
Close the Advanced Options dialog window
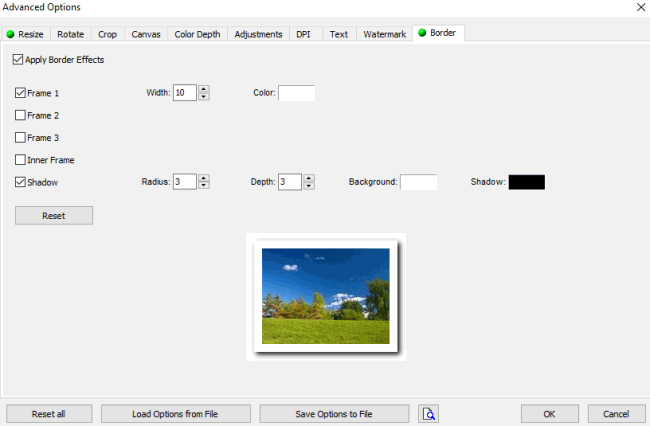[638, 8]
